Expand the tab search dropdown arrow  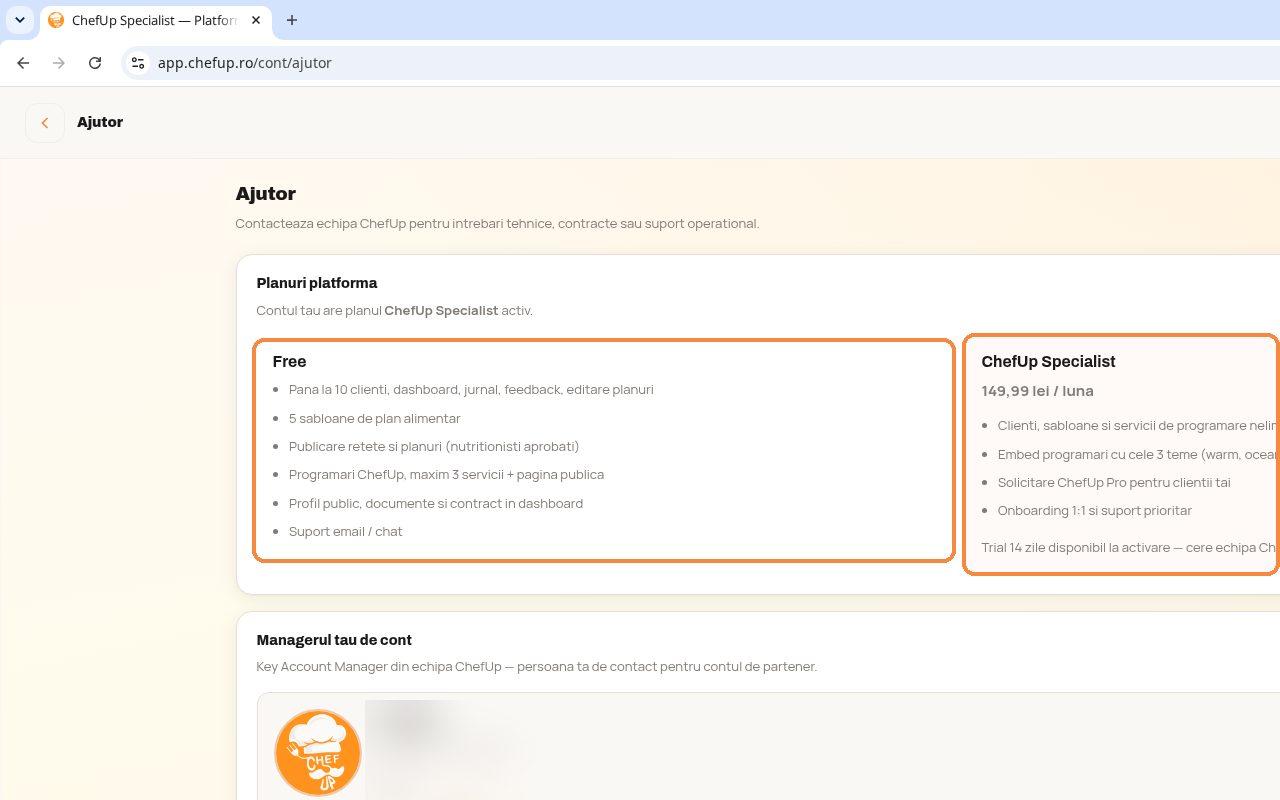(x=20, y=20)
